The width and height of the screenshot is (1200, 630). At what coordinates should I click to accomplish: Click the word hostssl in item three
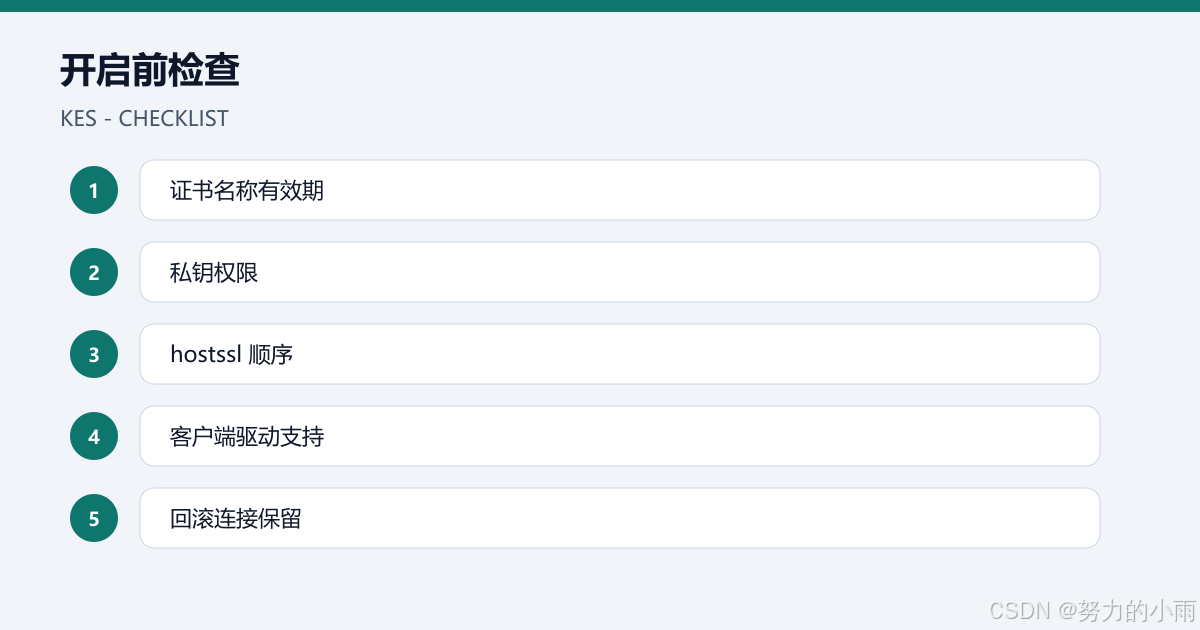(x=206, y=354)
